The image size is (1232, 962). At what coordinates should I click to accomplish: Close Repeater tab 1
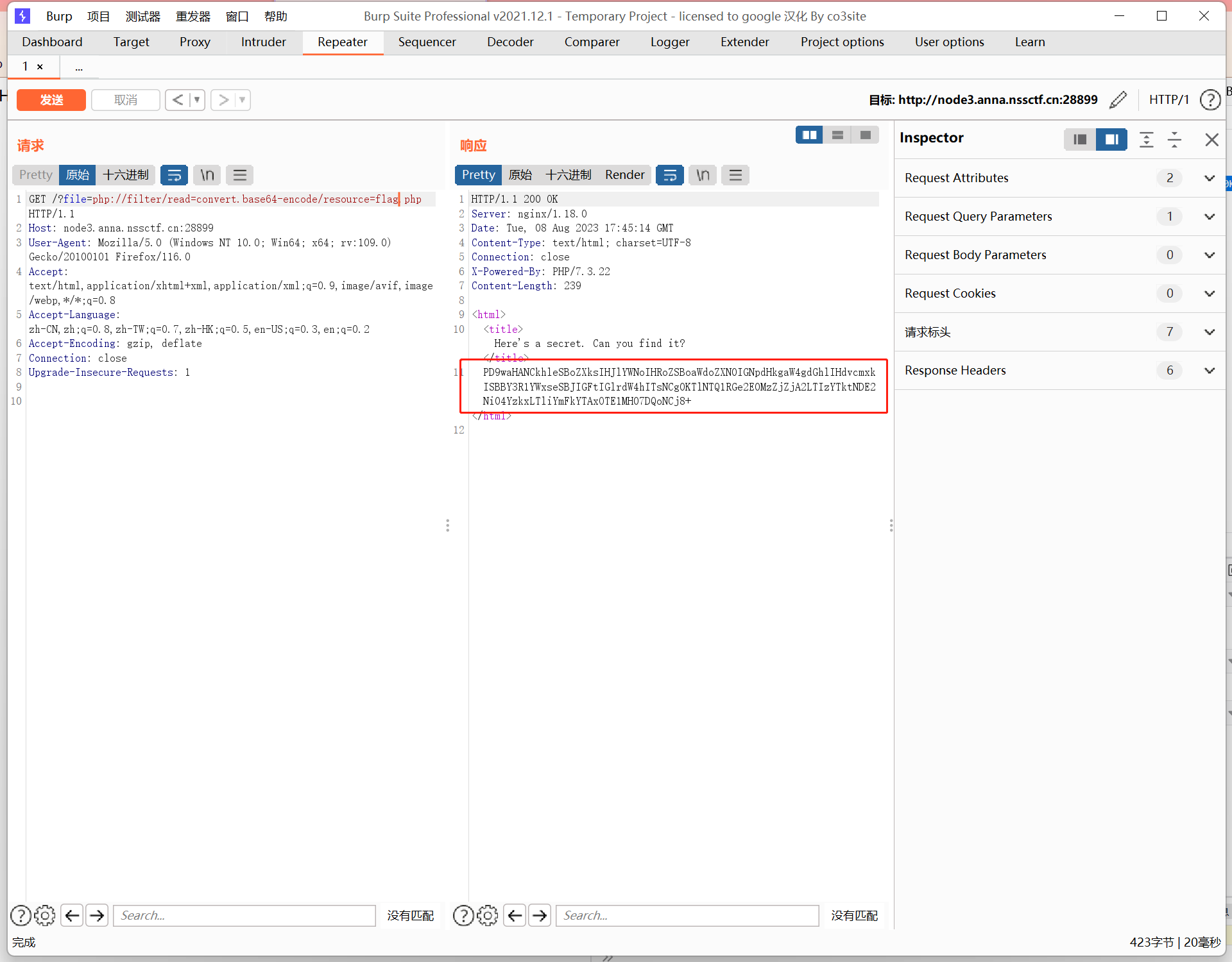pos(40,67)
